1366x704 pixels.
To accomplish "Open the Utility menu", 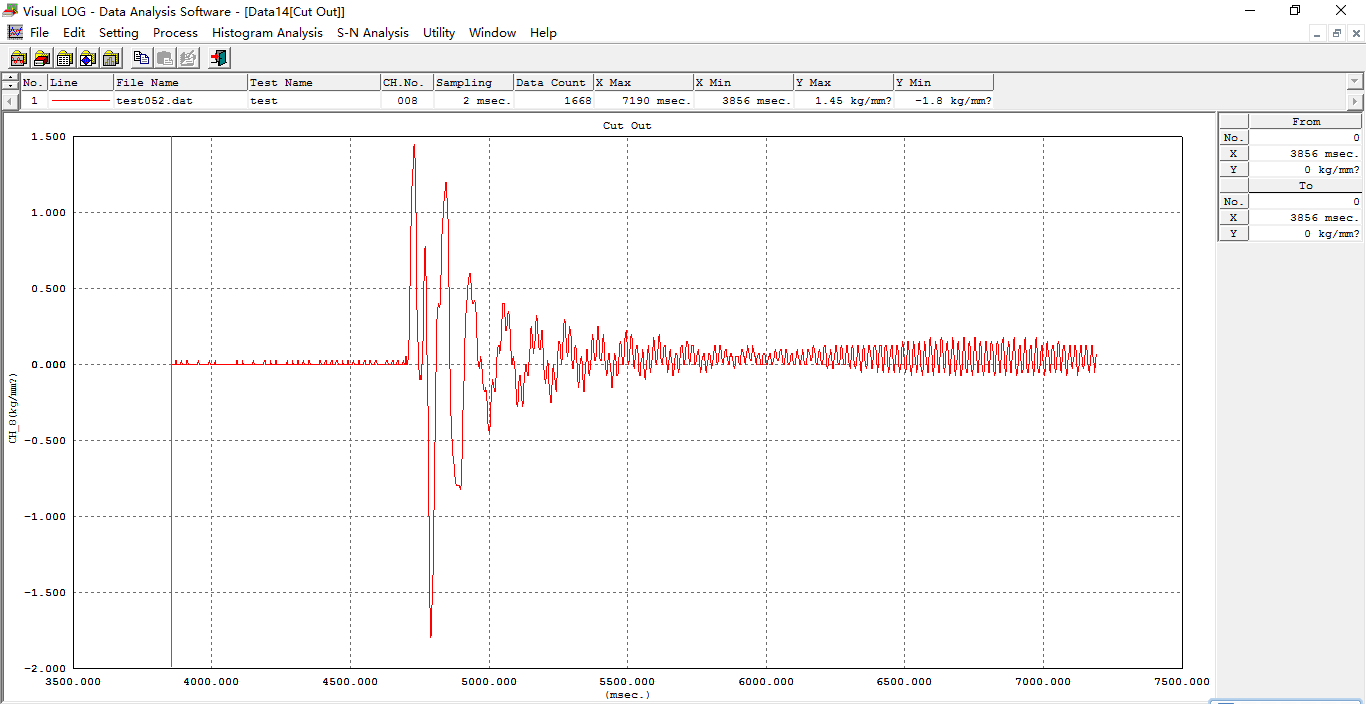I will [438, 33].
